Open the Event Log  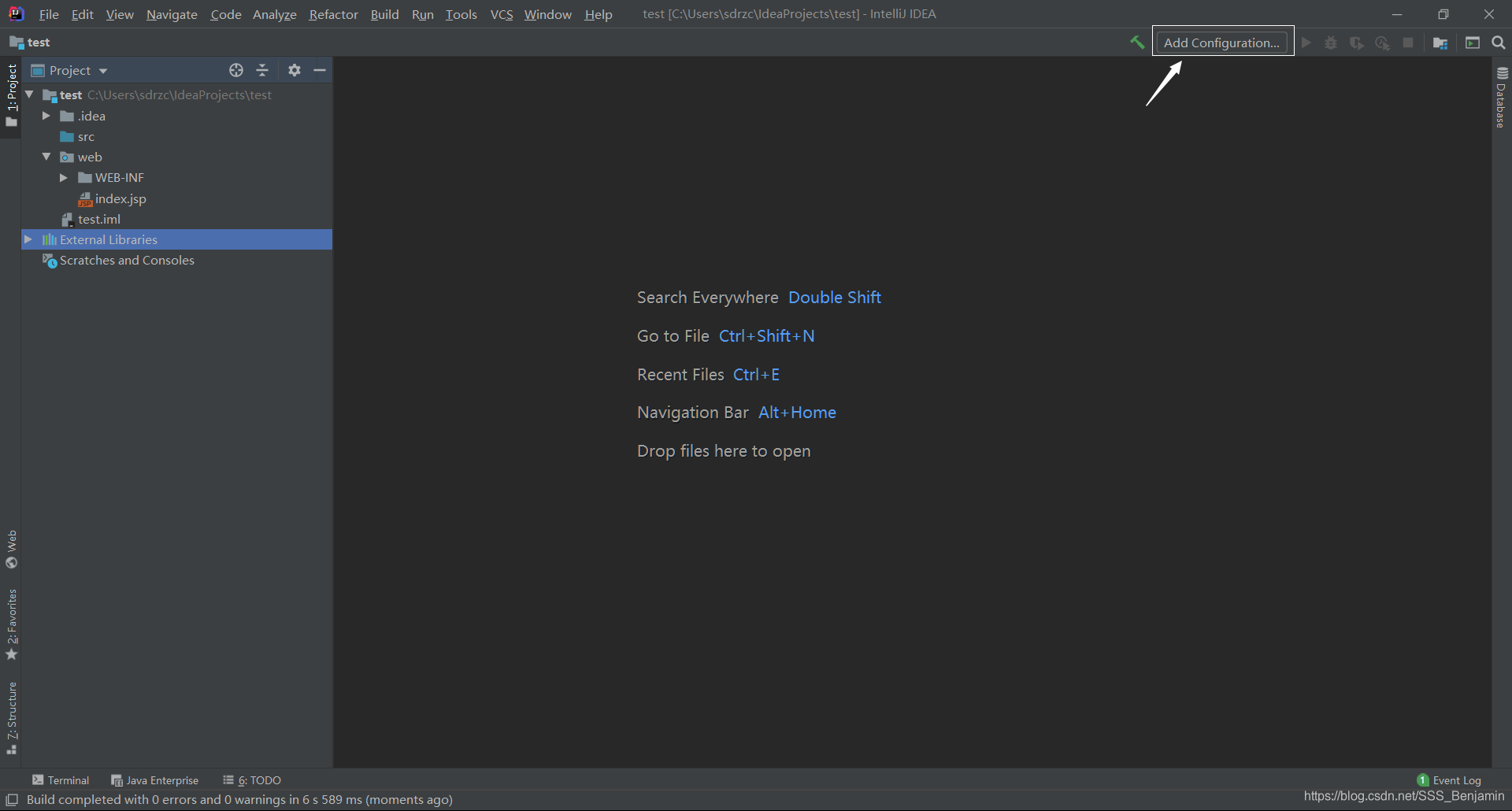[x=1449, y=780]
